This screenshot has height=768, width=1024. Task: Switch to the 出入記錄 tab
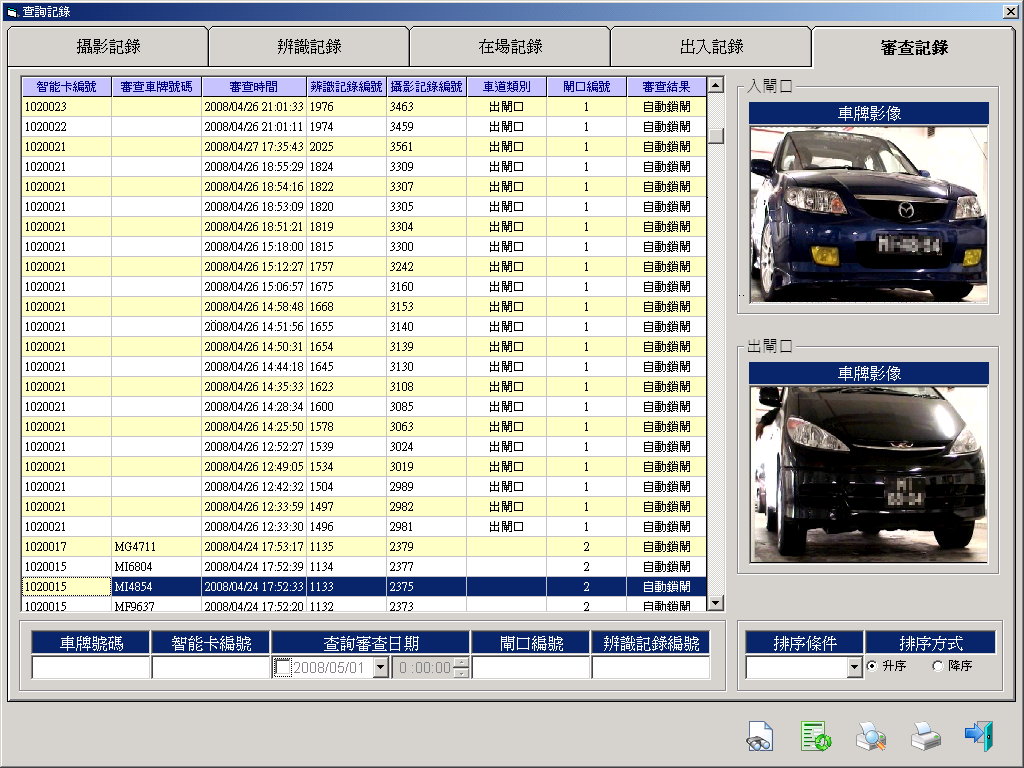coord(711,47)
